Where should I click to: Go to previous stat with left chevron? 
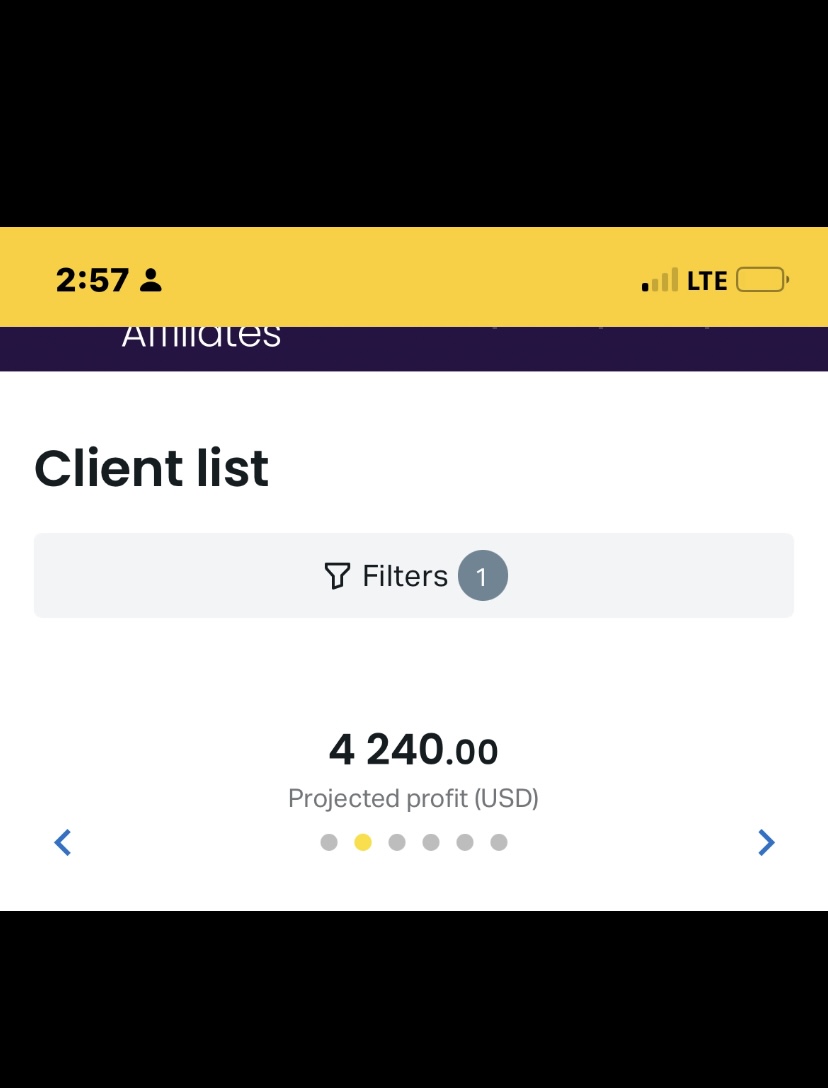(63, 843)
